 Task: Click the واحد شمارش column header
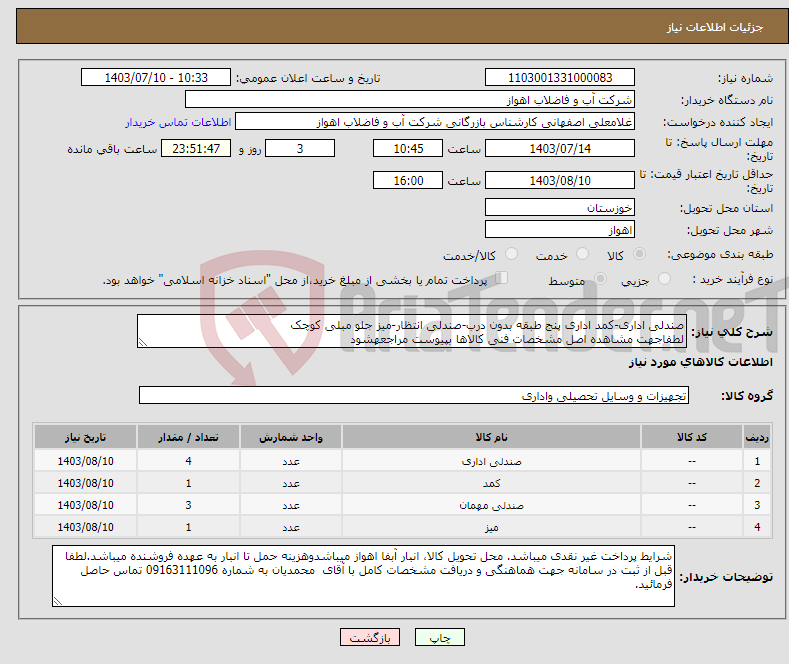[x=291, y=437]
